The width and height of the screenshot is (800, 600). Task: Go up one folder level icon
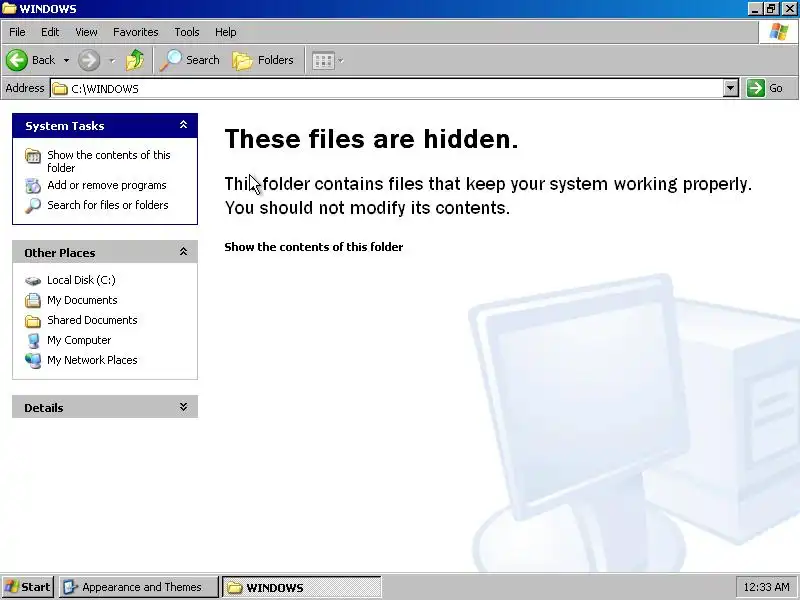pos(135,60)
